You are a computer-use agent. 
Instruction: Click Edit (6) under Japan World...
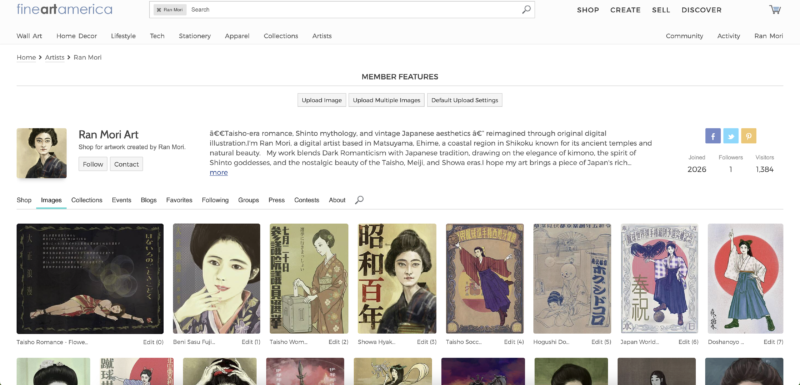[x=688, y=342]
